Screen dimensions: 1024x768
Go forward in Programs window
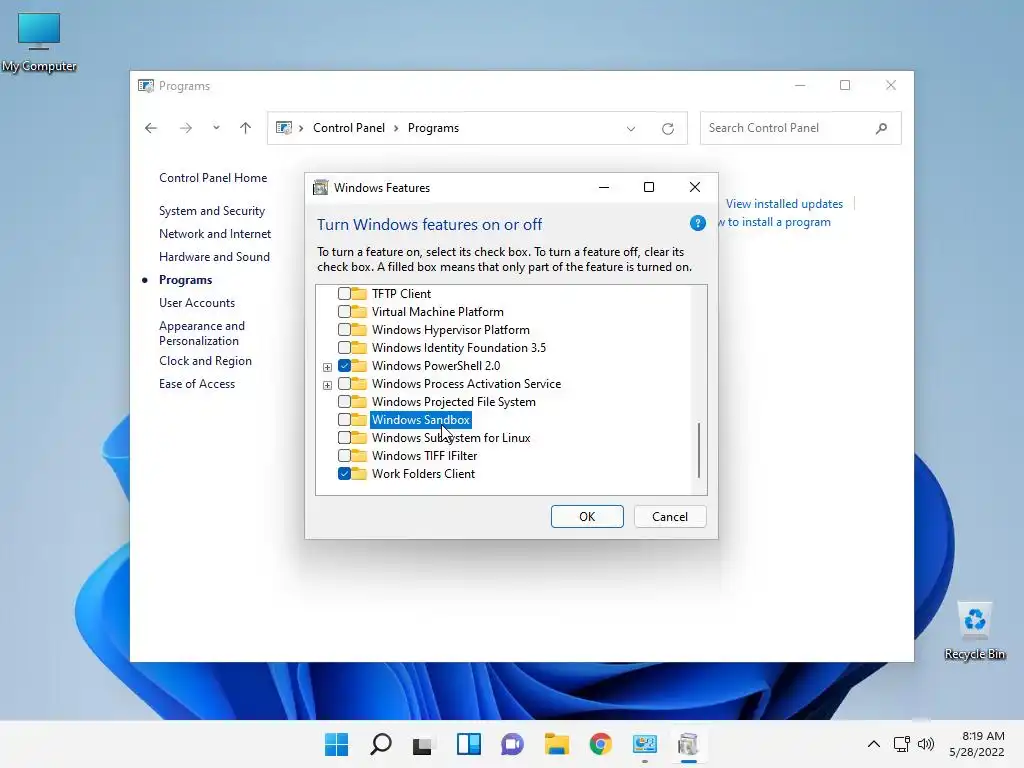coord(186,128)
